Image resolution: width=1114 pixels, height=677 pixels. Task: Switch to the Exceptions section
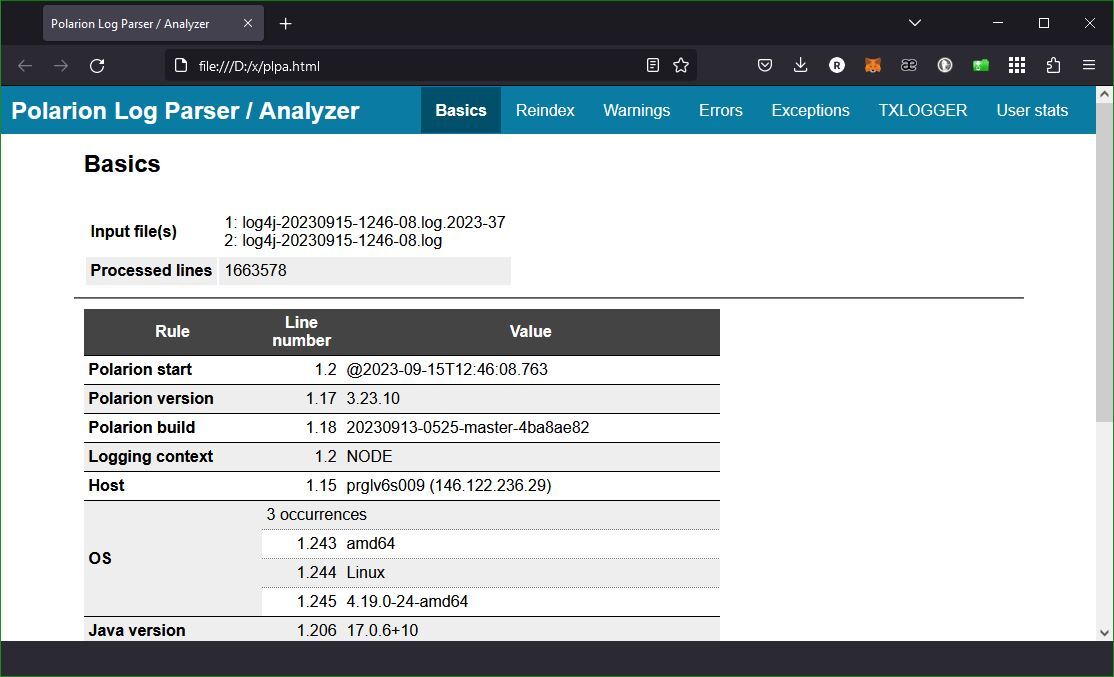point(810,110)
